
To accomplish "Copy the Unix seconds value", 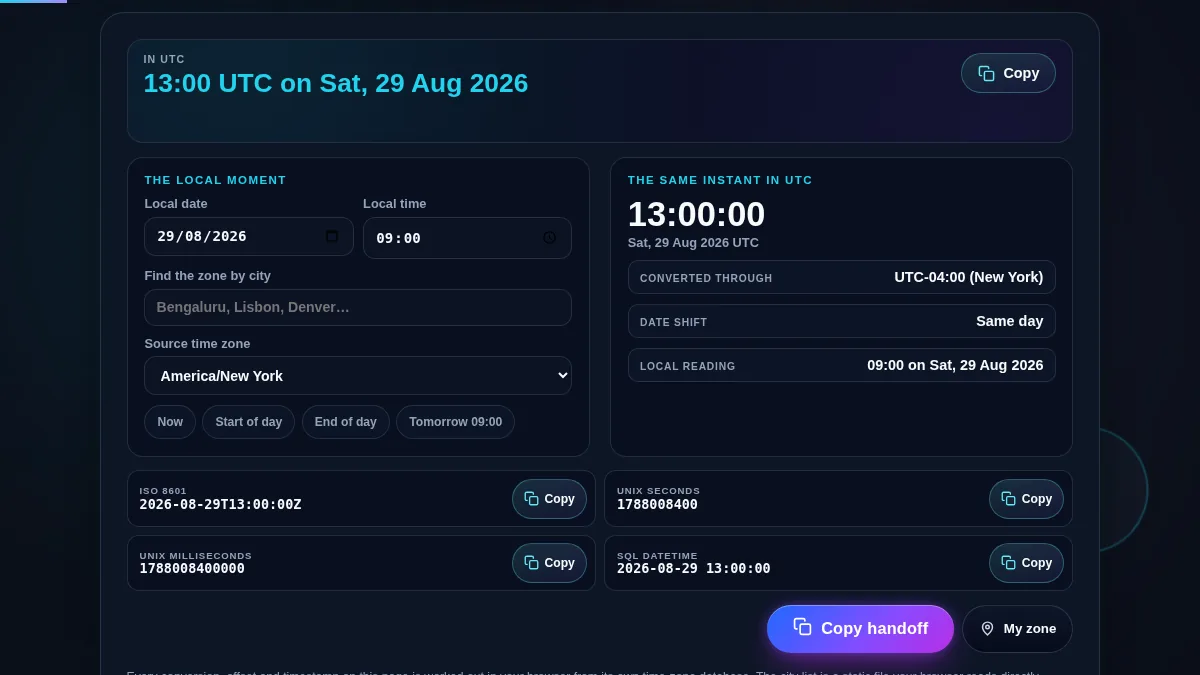I will coord(1026,499).
